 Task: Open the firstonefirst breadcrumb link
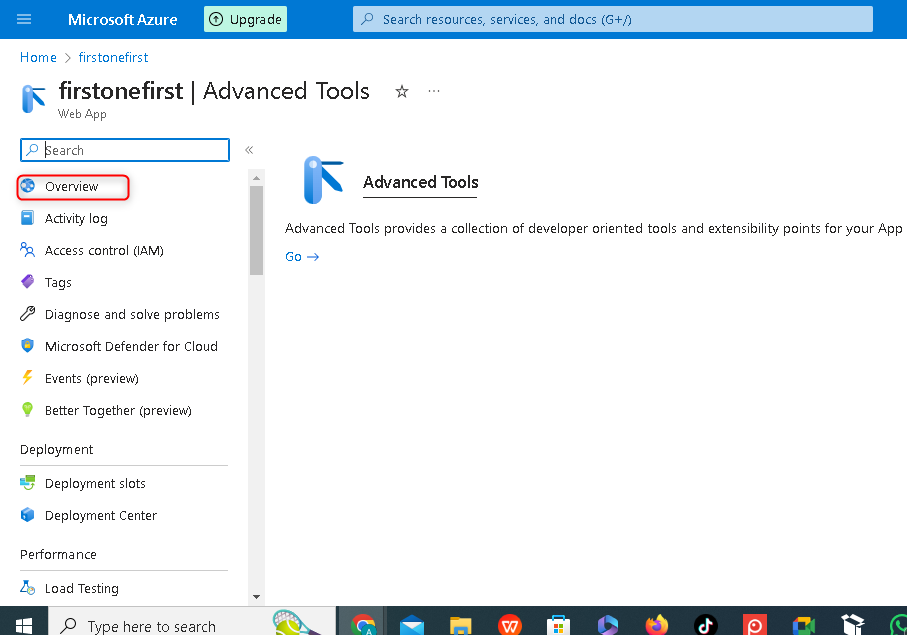(x=113, y=57)
